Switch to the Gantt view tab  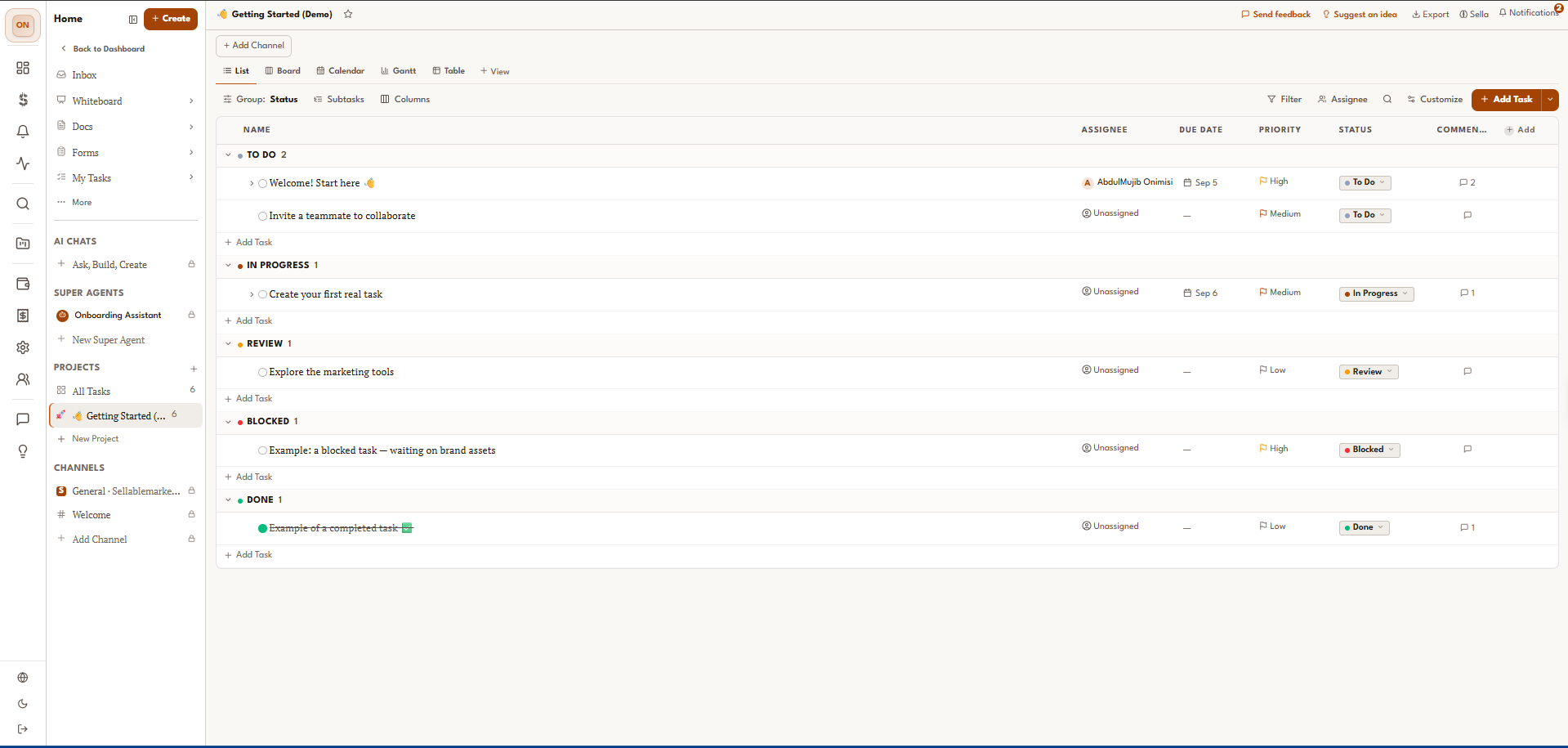coord(399,71)
